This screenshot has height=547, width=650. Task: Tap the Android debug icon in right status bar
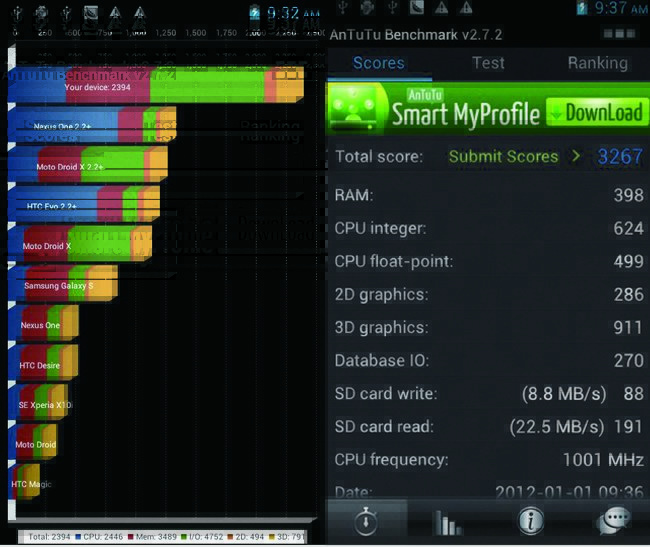coord(364,10)
